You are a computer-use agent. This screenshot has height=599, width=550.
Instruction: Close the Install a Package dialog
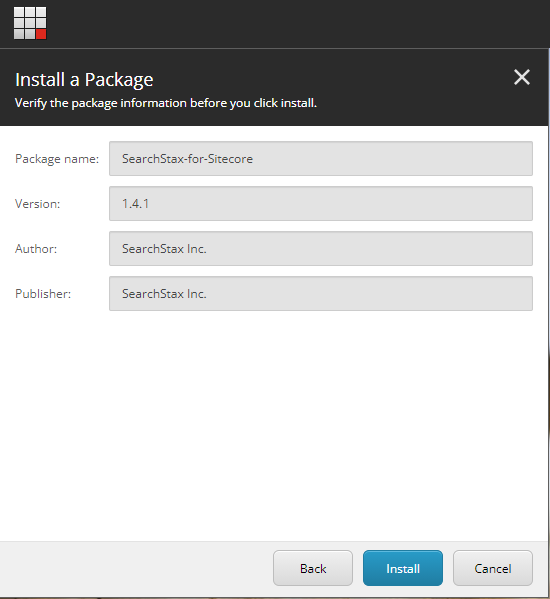(x=521, y=77)
